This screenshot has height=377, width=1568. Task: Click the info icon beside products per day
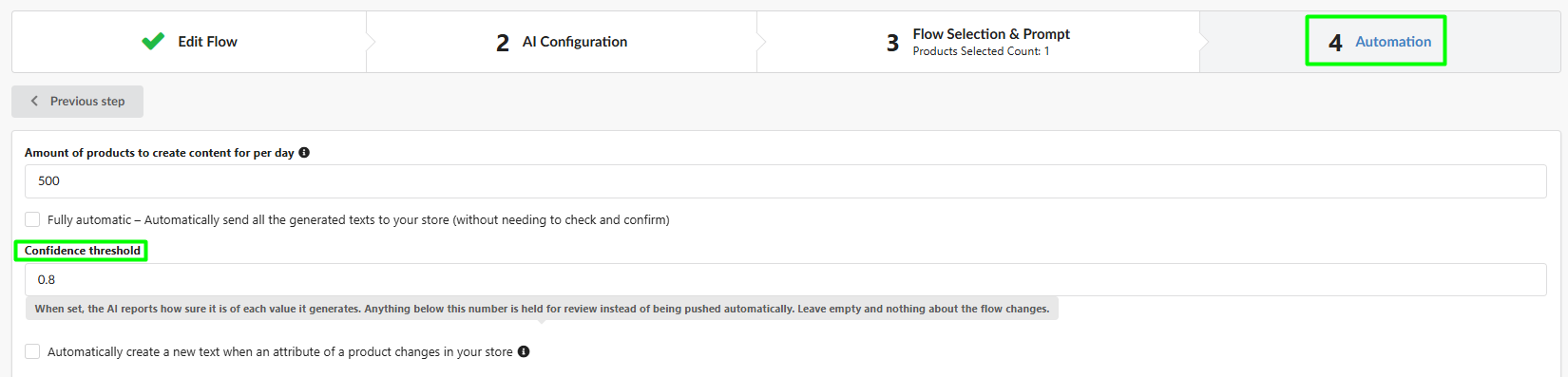coord(304,152)
